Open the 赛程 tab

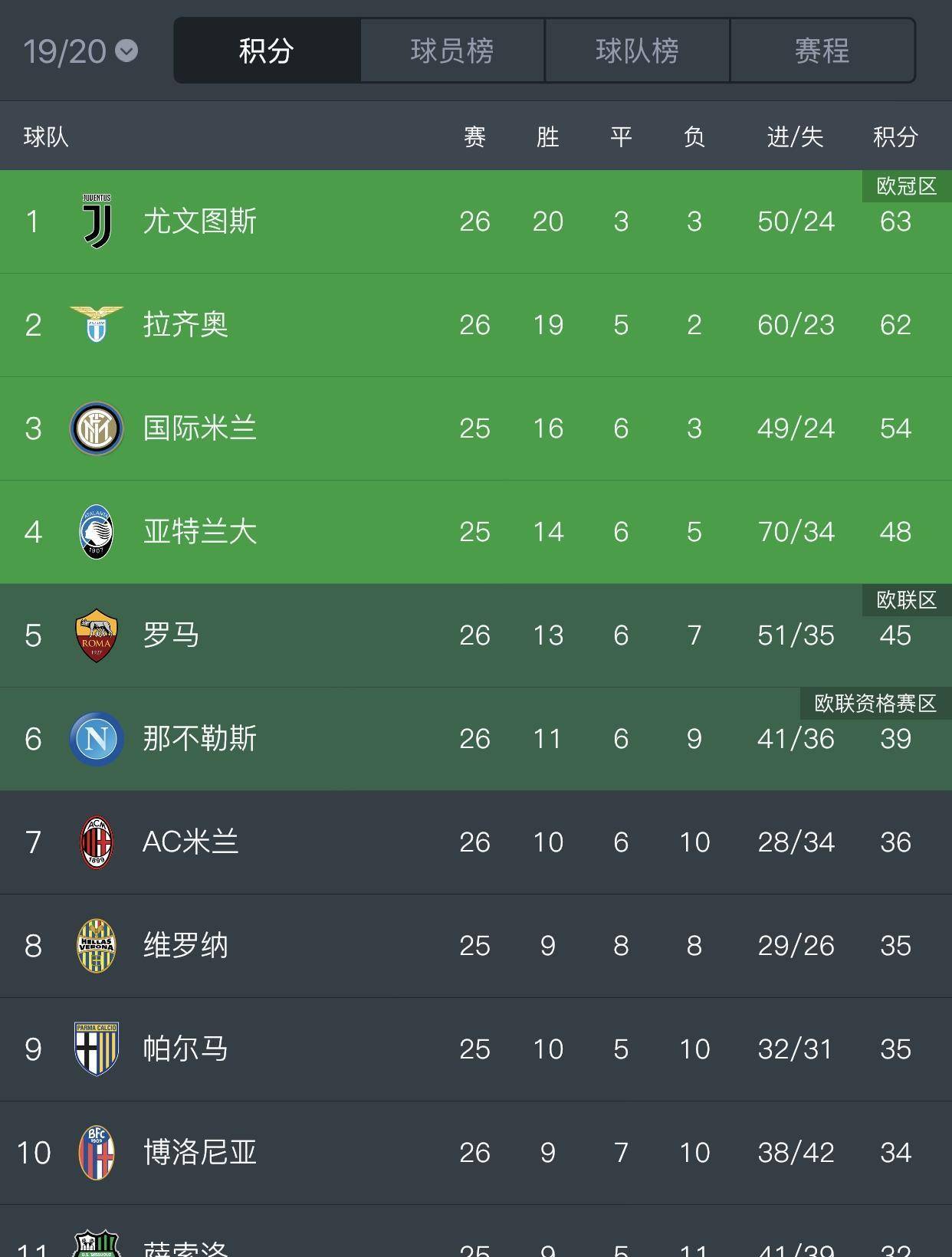click(x=822, y=51)
